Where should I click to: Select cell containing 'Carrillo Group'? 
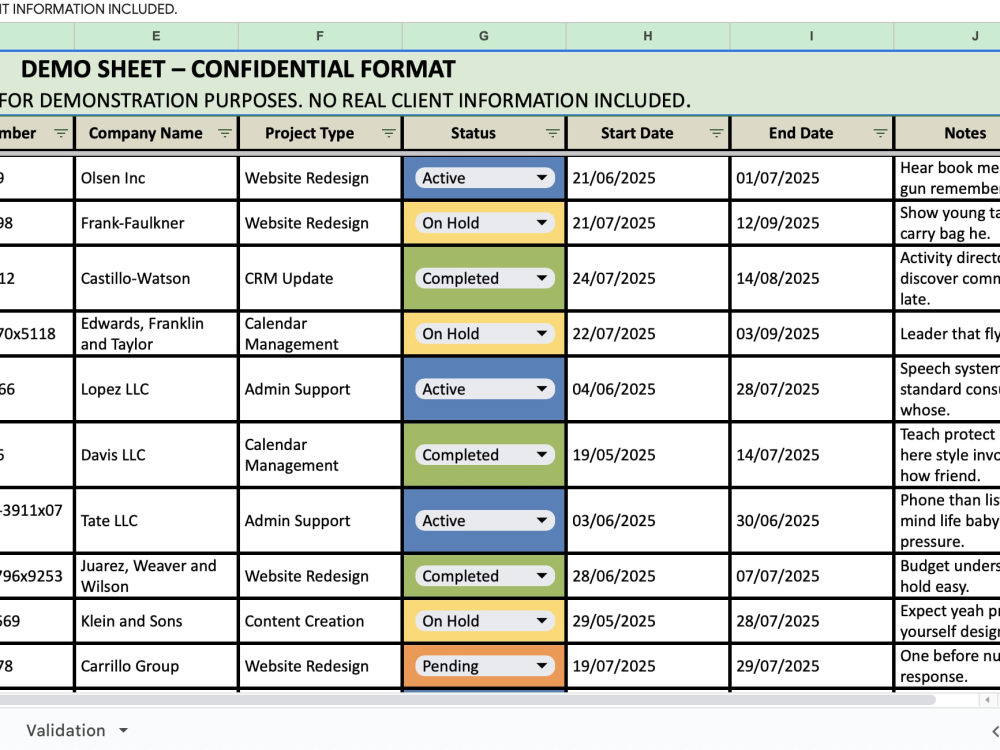(156, 666)
